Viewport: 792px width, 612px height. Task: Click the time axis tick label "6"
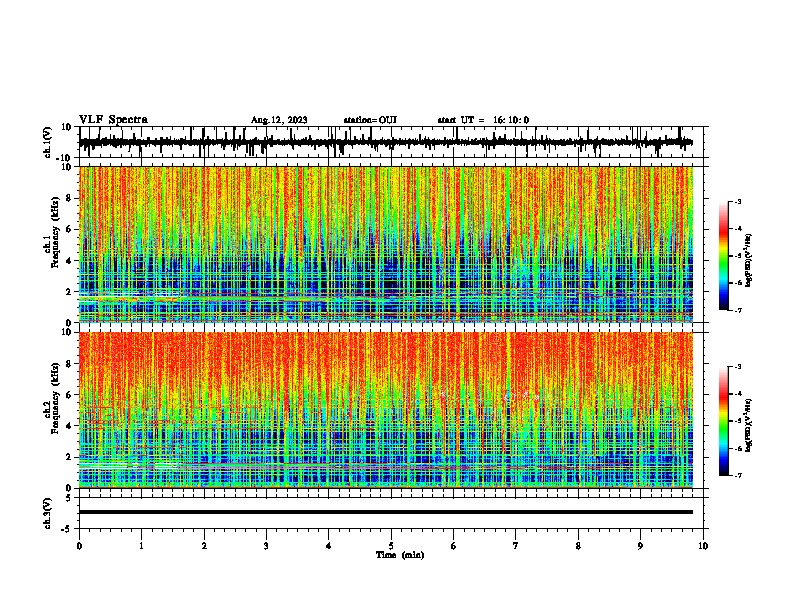(x=454, y=546)
